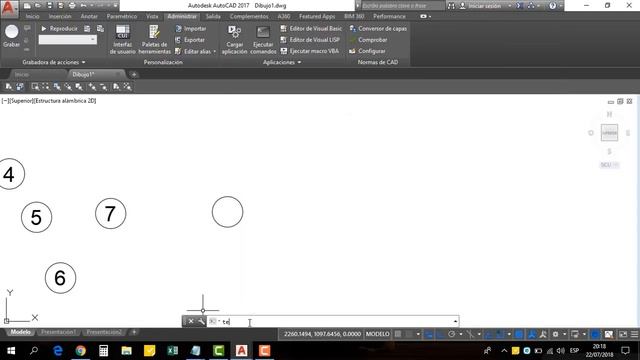The height and width of the screenshot is (360, 640).
Task: Open the Interfaz de usuario CUI editor
Action: click(x=122, y=40)
